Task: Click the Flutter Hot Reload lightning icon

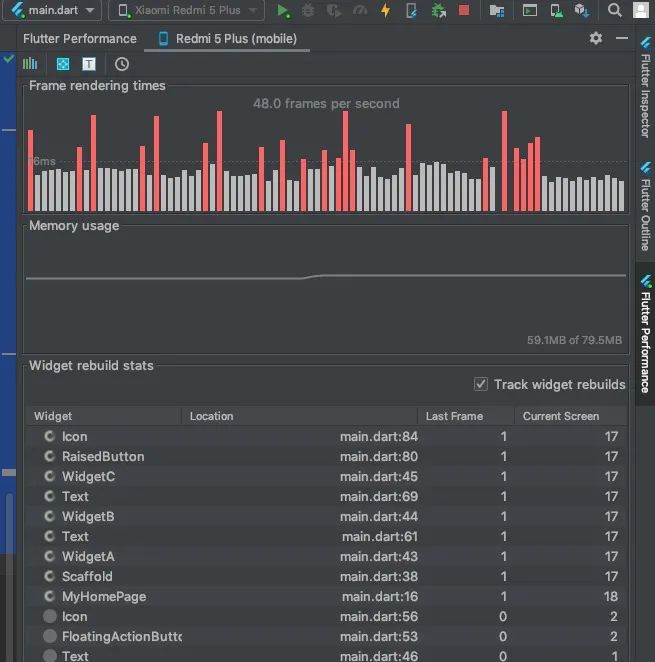Action: pos(386,11)
